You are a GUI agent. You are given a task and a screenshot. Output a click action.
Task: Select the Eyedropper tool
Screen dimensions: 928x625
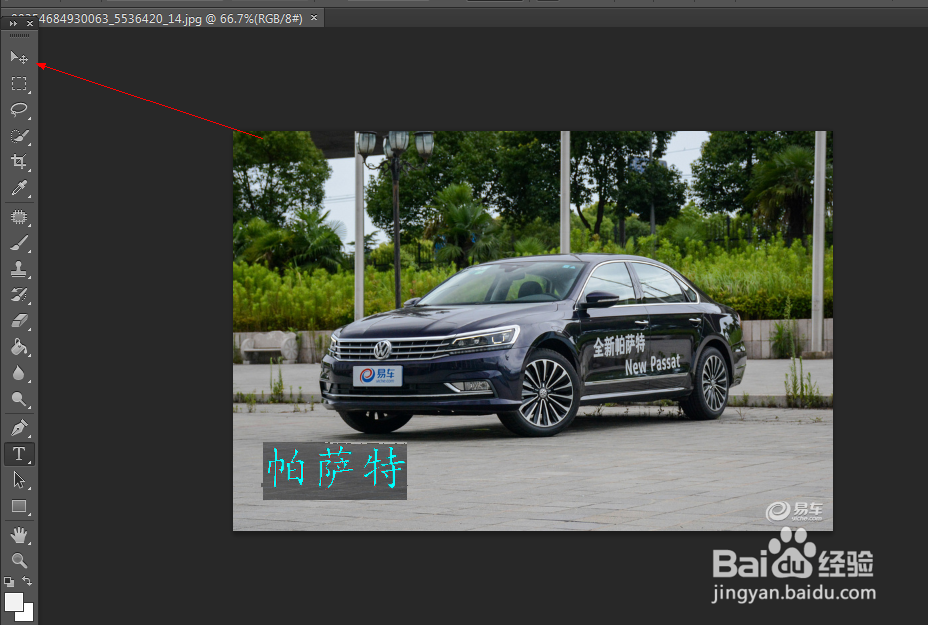19,188
